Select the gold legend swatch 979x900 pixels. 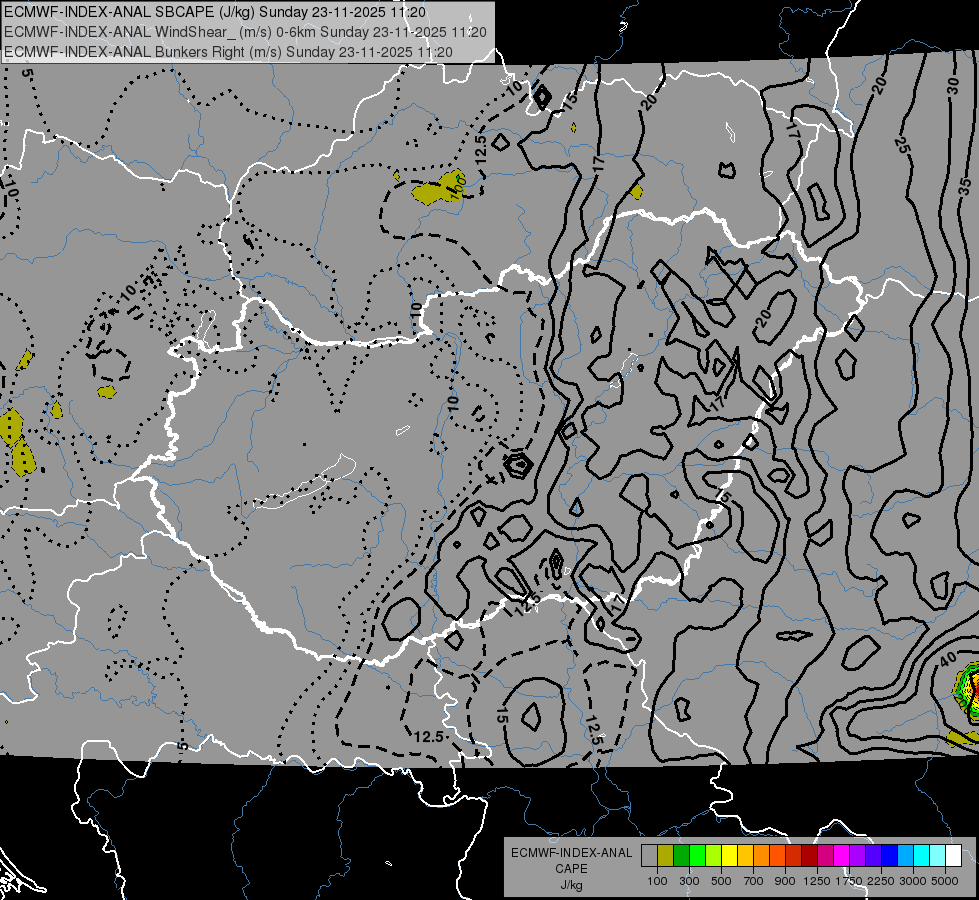point(745,856)
